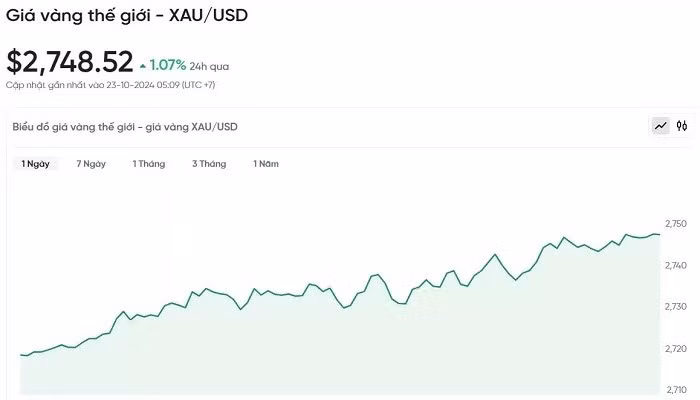
Task: Switch to the line chart view icon
Action: (x=661, y=126)
